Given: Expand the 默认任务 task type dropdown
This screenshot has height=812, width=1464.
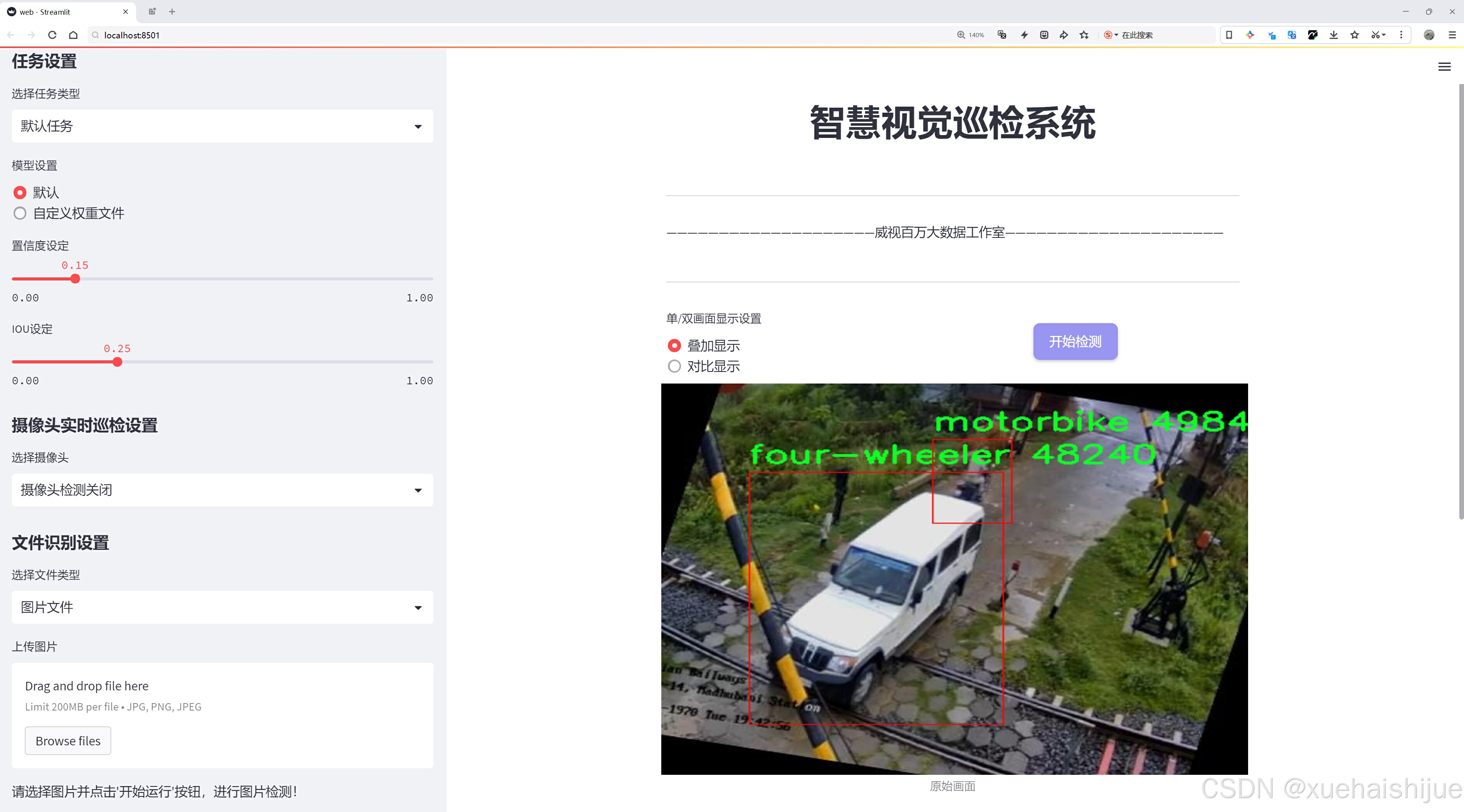Looking at the screenshot, I should [222, 126].
